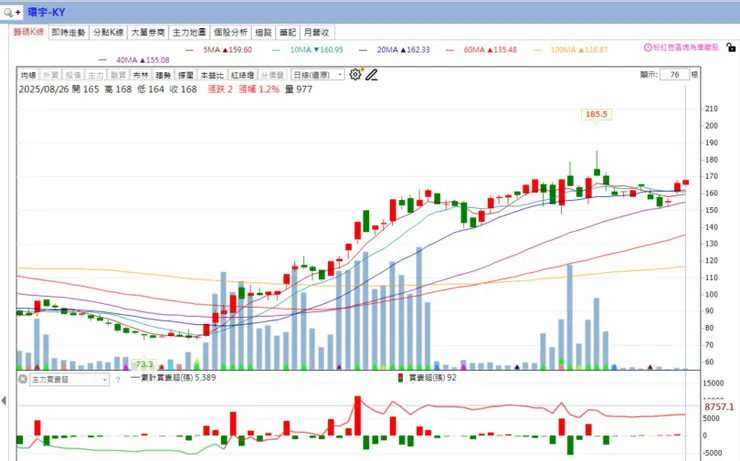
Task: Toggle the 撐壓 overlay button
Action: (186, 75)
